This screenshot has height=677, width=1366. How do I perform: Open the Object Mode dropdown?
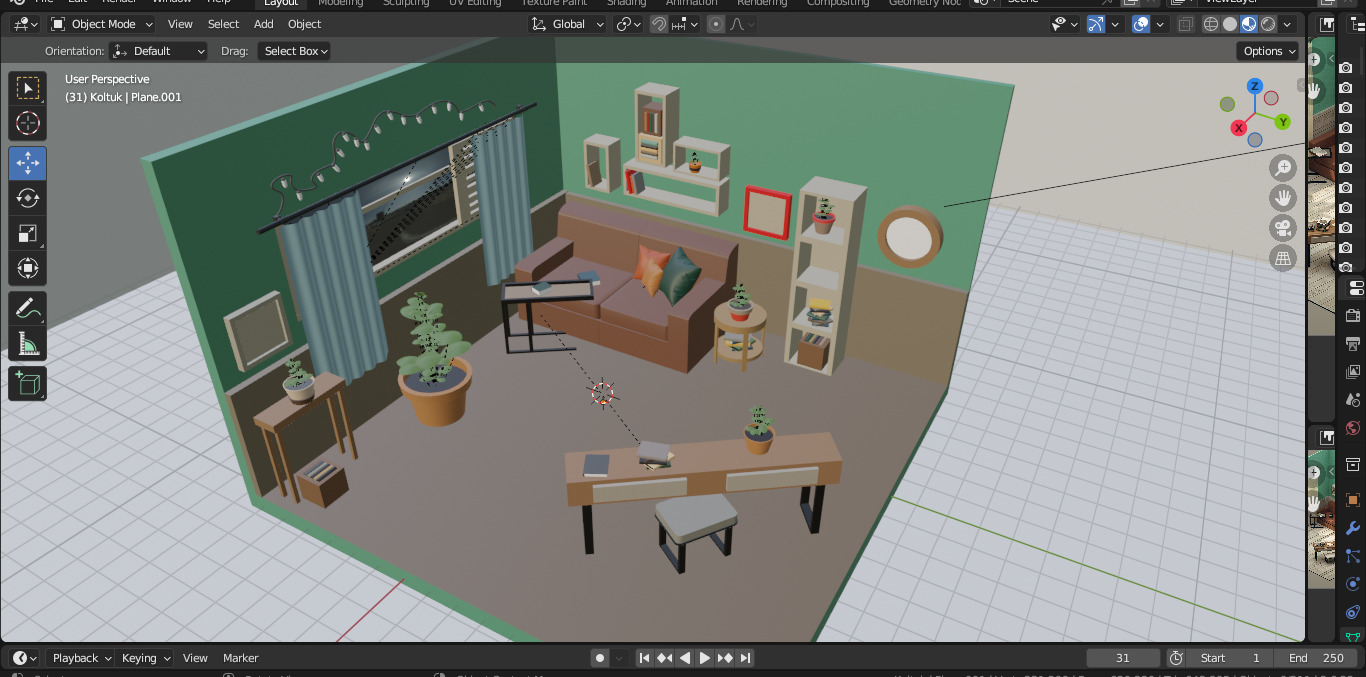(102, 24)
